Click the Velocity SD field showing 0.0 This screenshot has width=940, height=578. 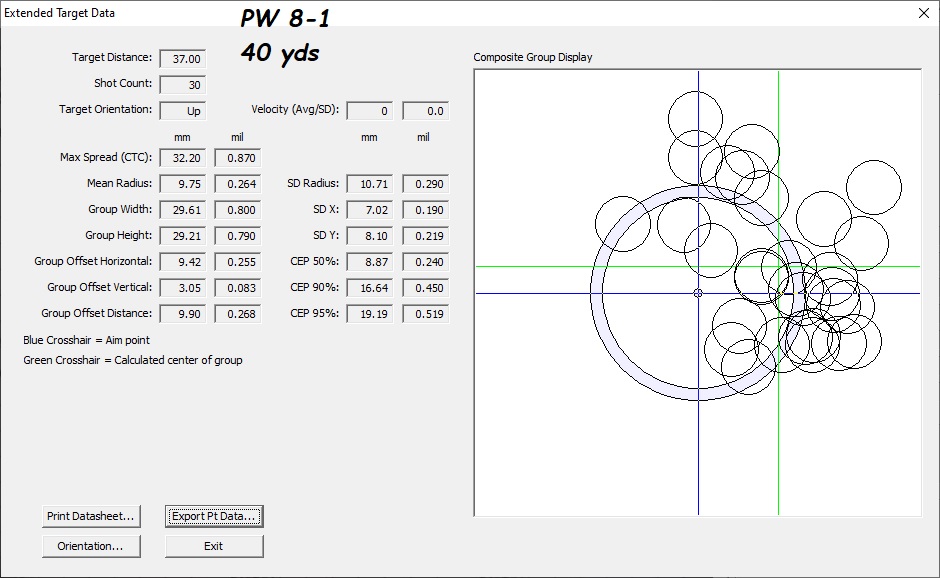coord(426,111)
